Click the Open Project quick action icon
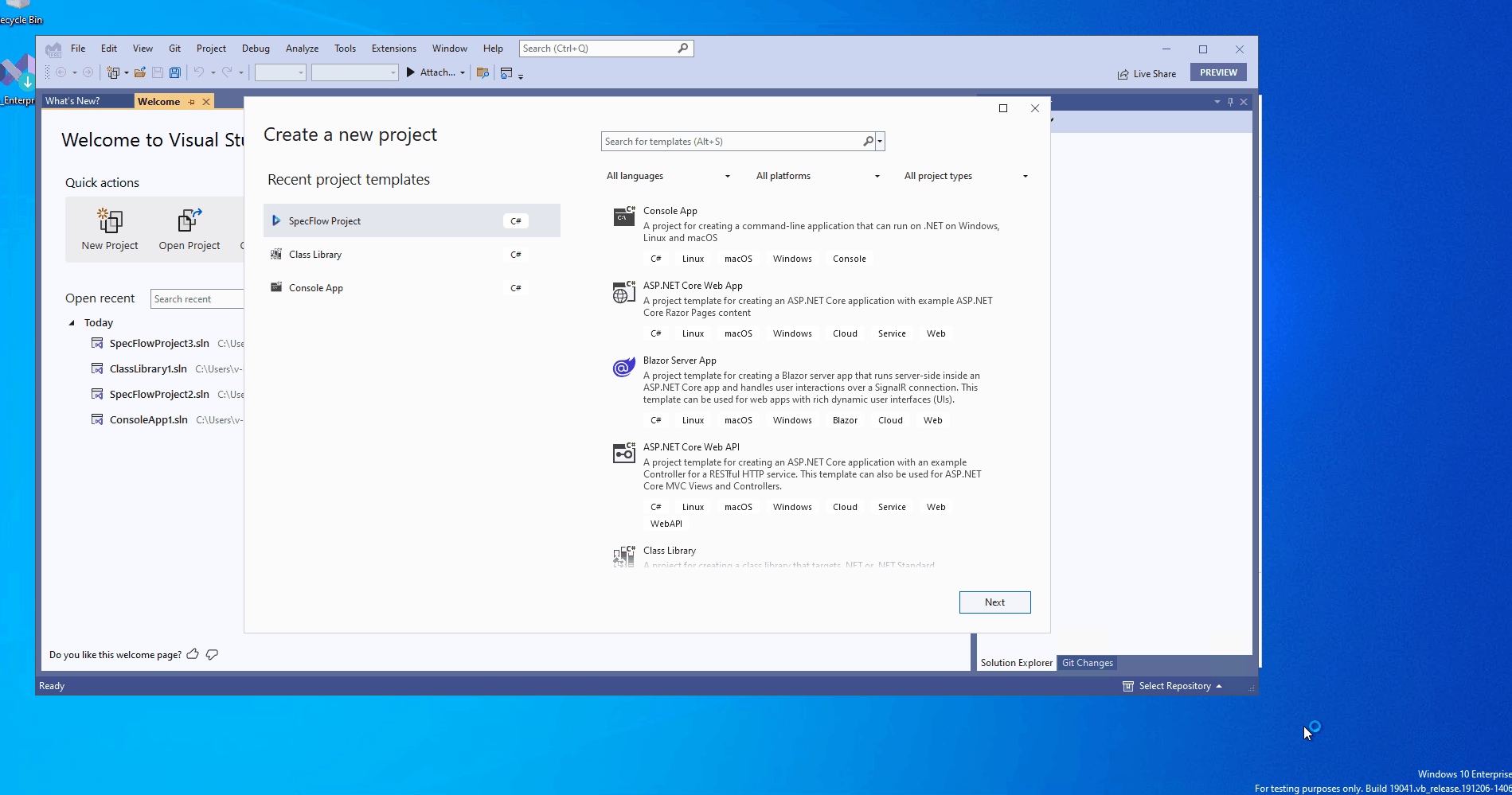This screenshot has height=795, width=1512. [189, 220]
